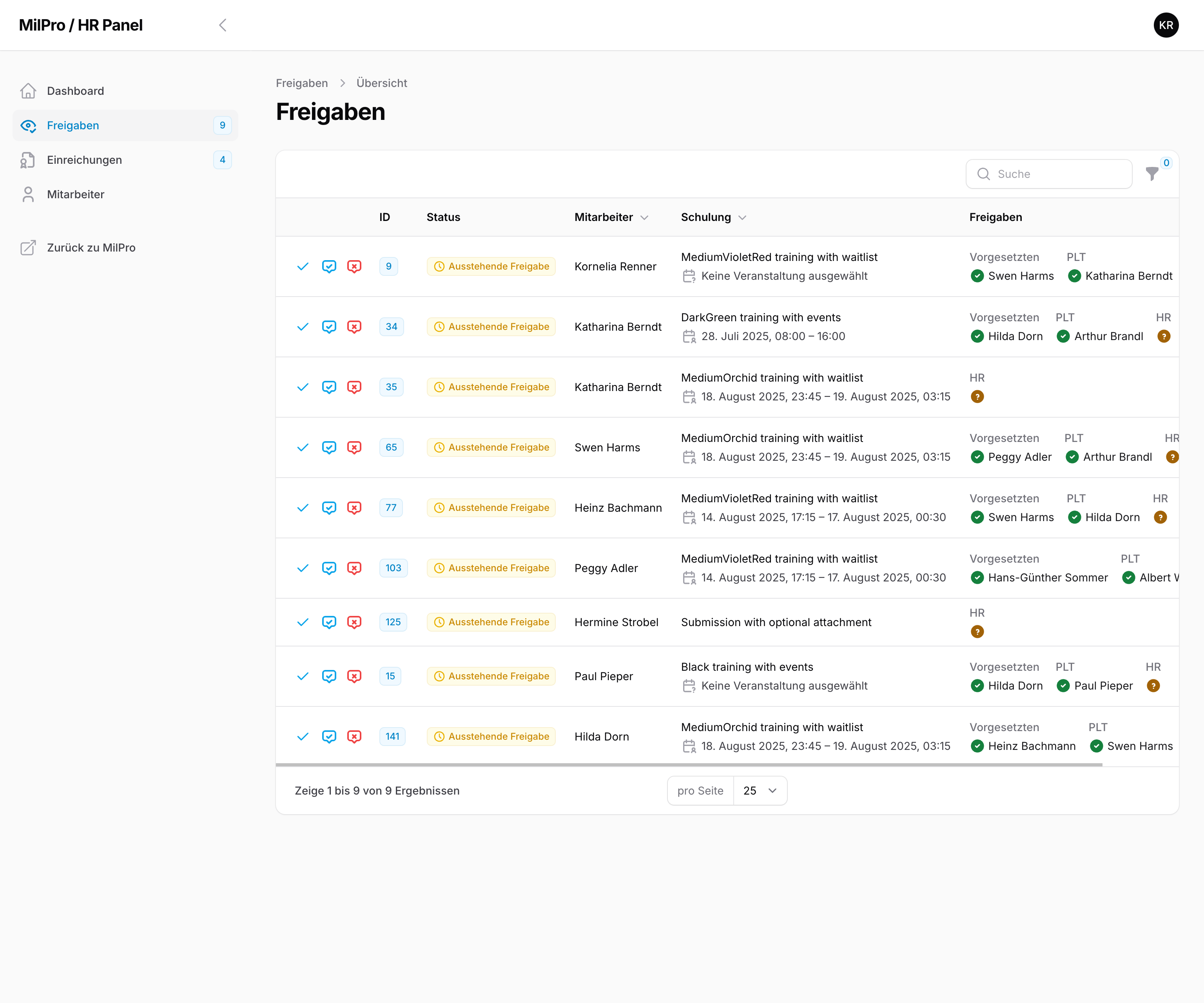Reject request 125 with red icon

[x=354, y=623]
